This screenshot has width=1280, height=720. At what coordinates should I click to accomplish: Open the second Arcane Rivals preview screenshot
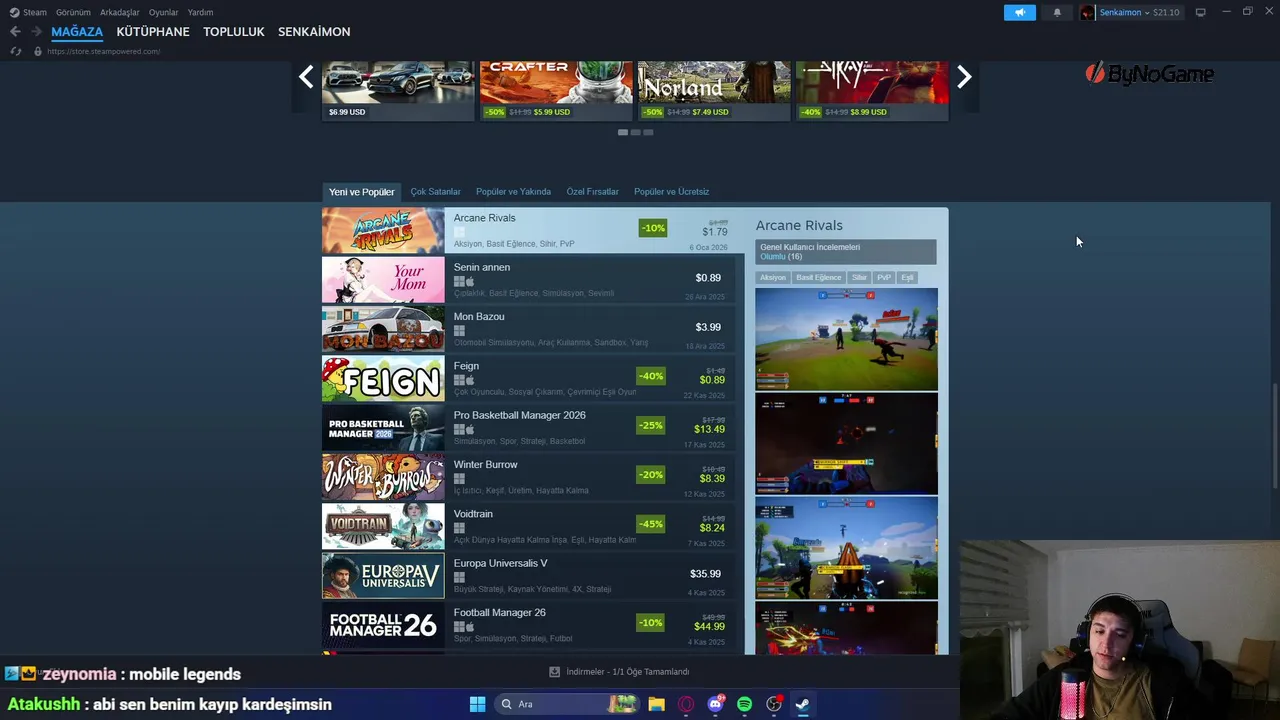(x=847, y=443)
